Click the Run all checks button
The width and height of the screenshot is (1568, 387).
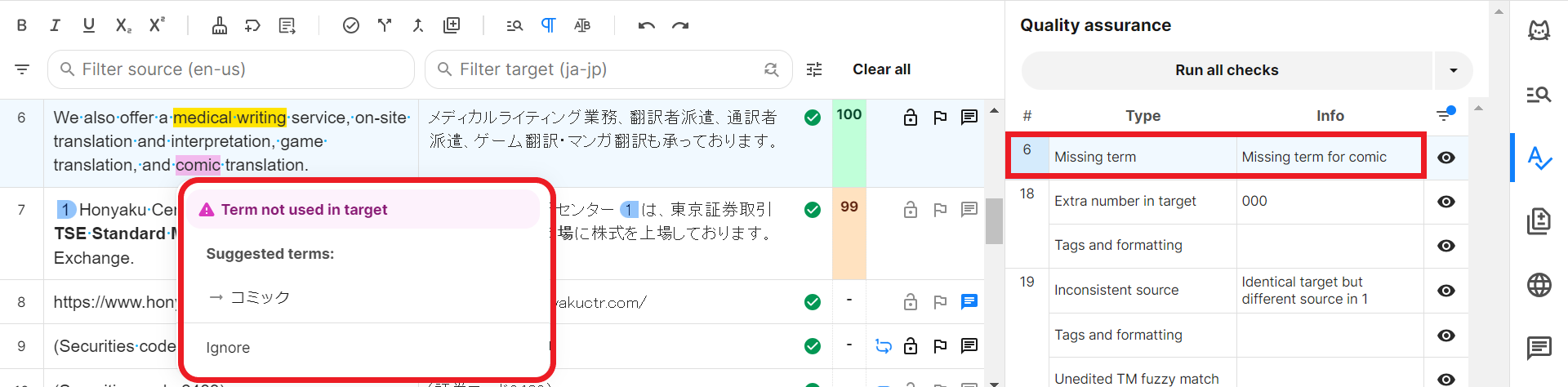point(1227,70)
